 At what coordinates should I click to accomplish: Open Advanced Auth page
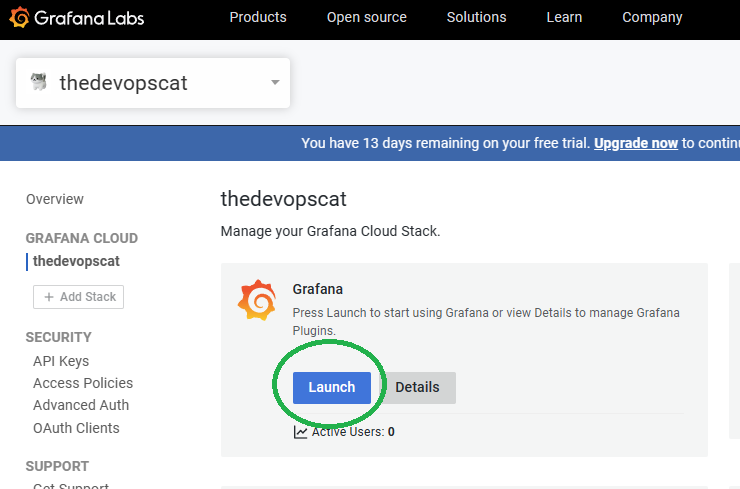[x=81, y=405]
